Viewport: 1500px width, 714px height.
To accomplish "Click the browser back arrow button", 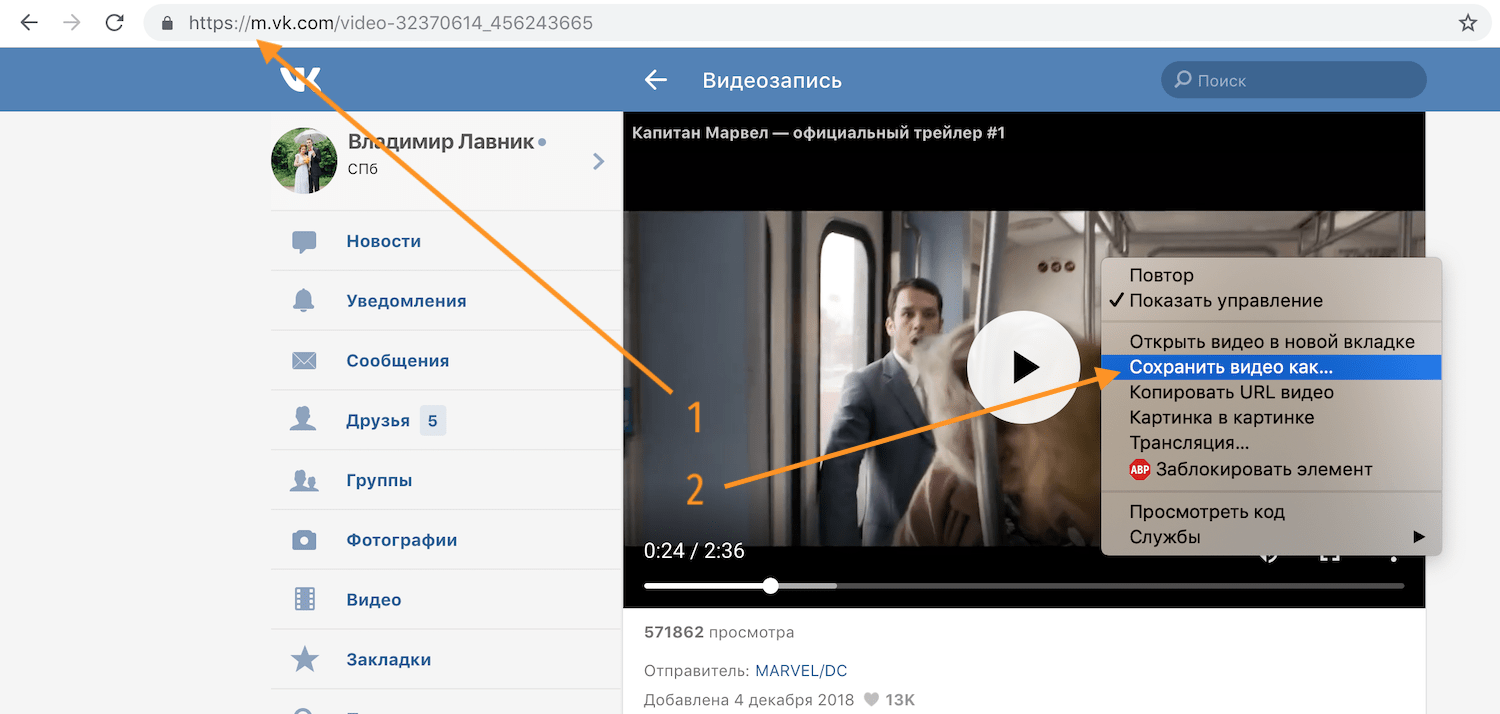I will [29, 22].
